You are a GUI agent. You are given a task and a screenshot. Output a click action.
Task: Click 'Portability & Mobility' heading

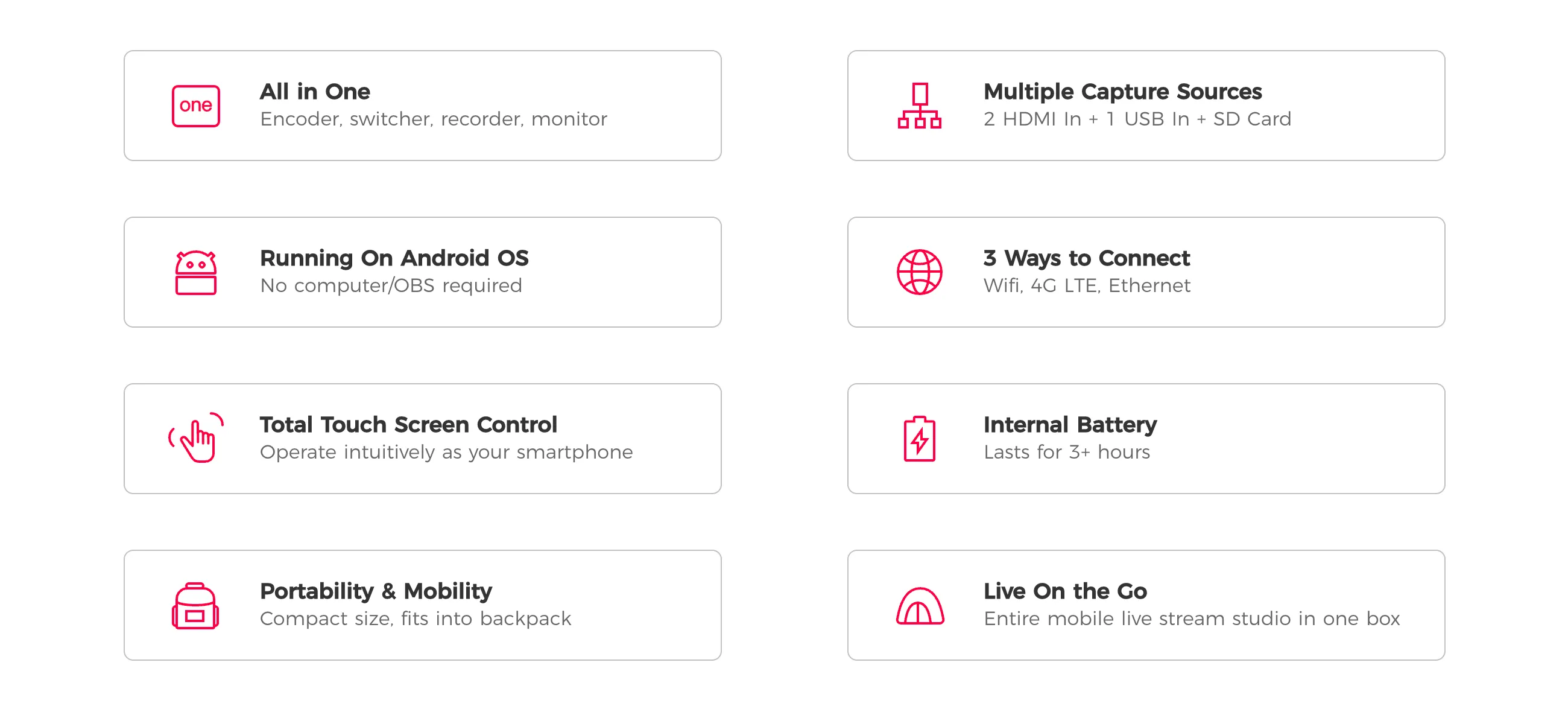tap(376, 591)
